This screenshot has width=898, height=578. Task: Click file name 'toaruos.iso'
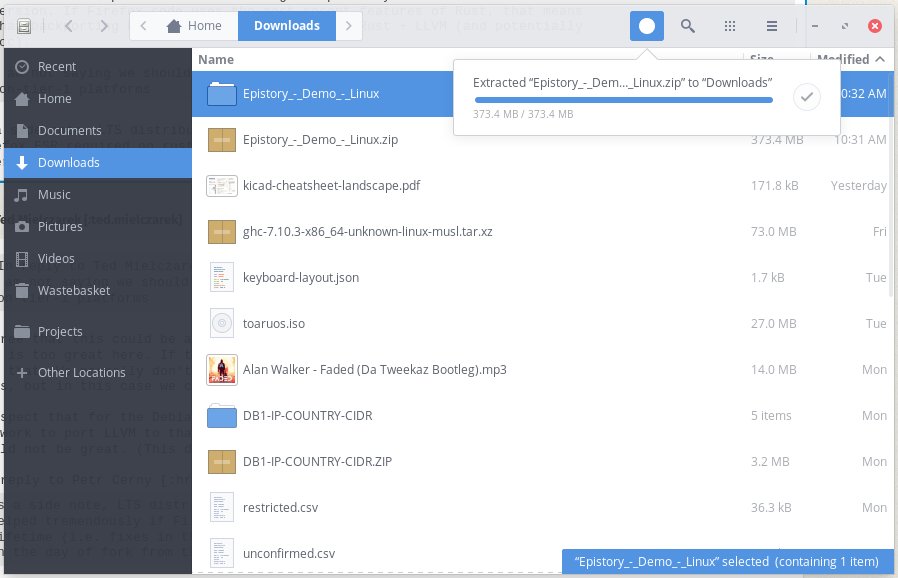tap(274, 324)
